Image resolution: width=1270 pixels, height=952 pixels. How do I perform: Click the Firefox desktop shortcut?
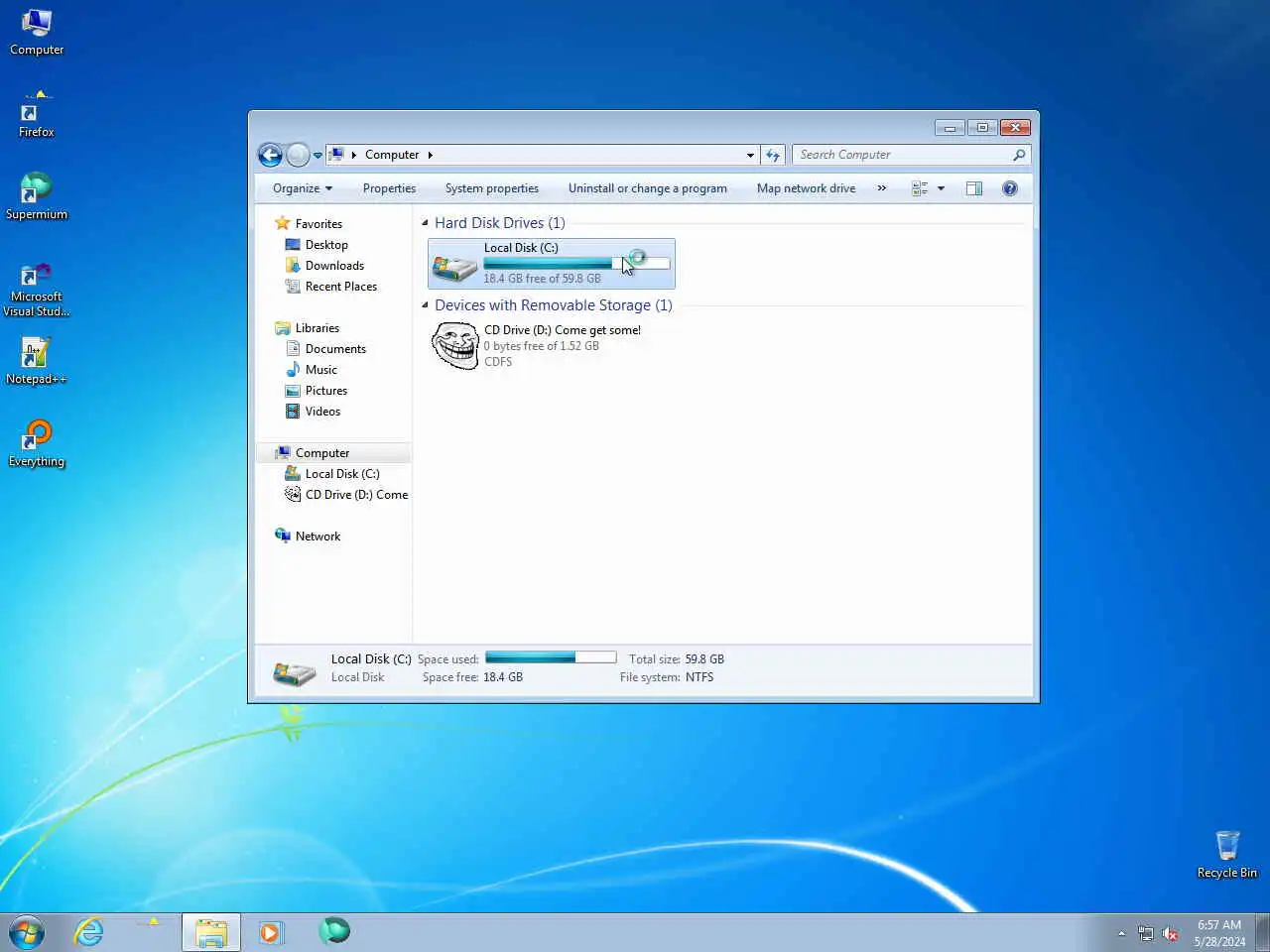(x=37, y=114)
